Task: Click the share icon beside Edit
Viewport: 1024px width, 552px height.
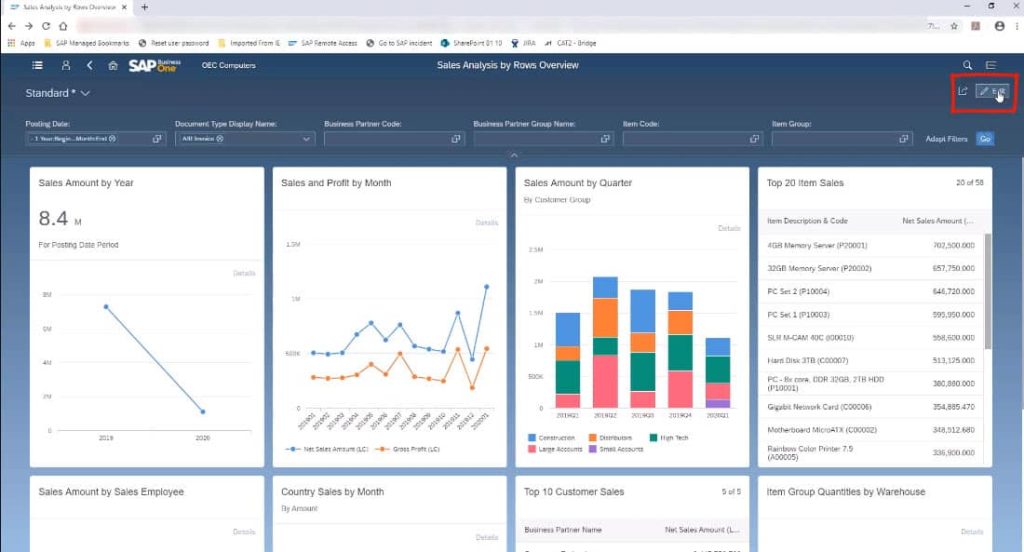Action: pos(963,91)
